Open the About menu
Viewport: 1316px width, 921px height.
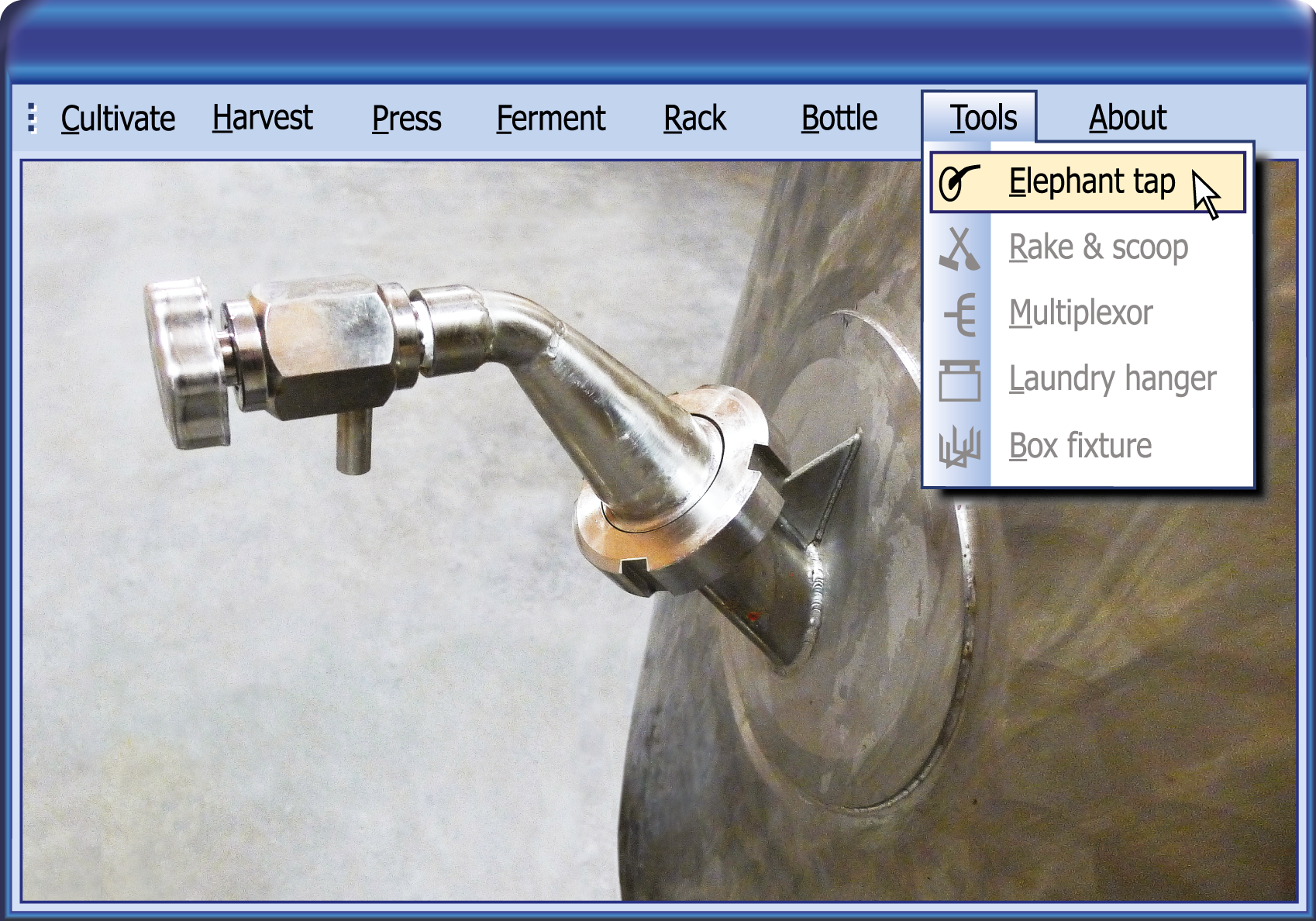point(1128,119)
